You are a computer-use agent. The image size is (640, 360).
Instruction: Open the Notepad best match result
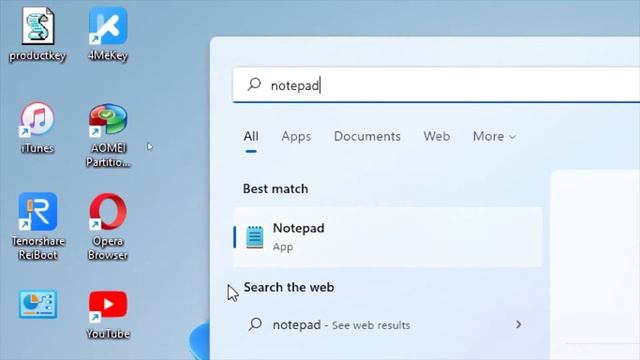click(388, 237)
